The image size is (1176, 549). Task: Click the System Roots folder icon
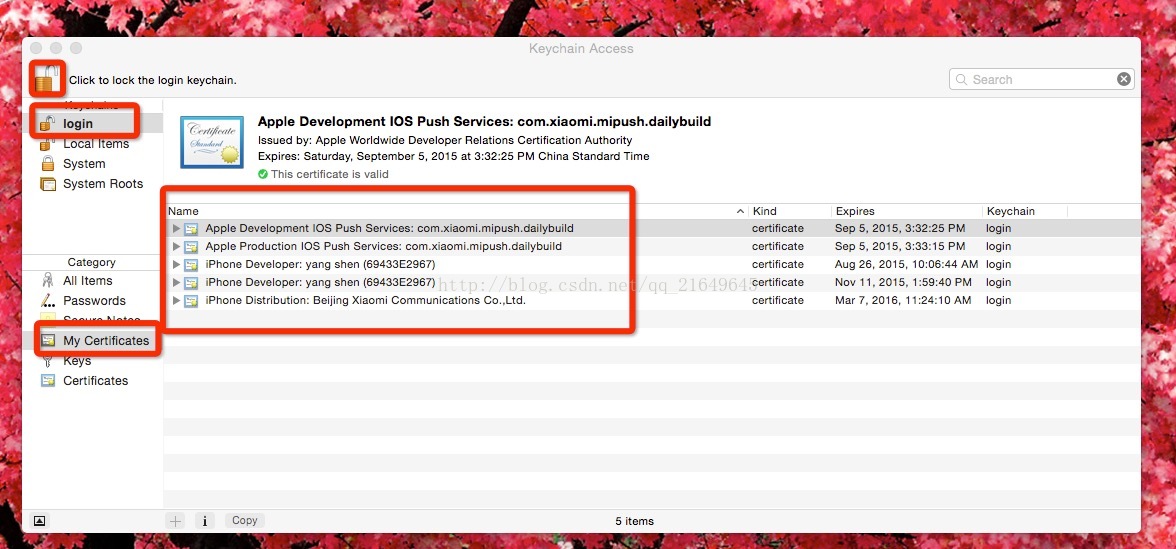point(48,184)
